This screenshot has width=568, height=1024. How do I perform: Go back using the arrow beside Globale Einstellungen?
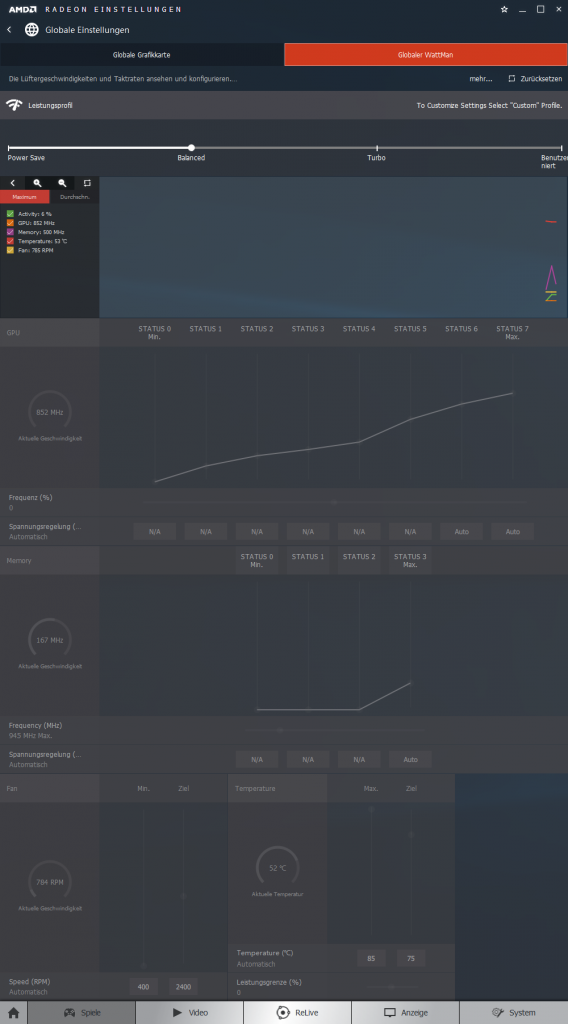point(9,30)
